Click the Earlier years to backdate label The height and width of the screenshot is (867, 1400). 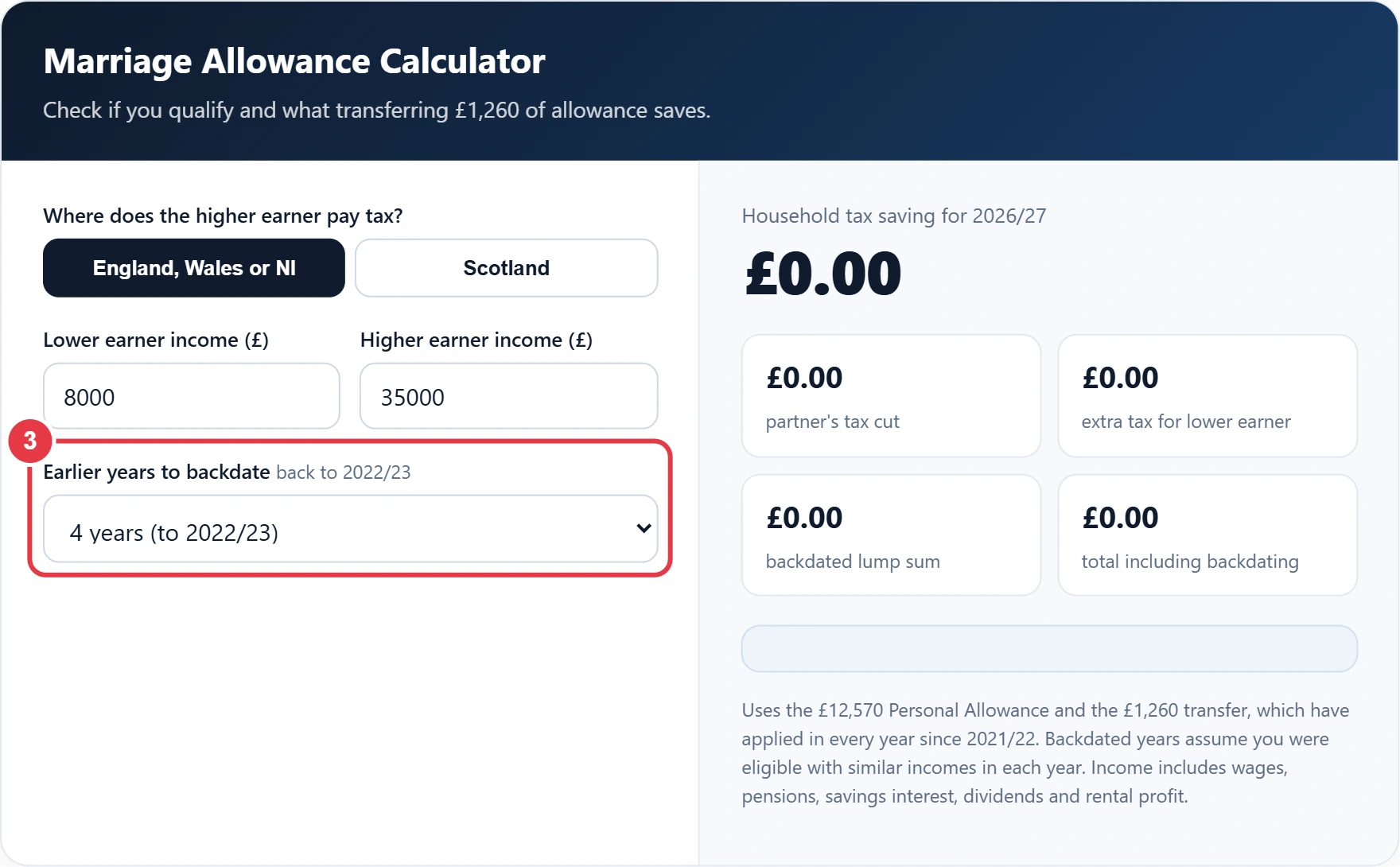[157, 472]
